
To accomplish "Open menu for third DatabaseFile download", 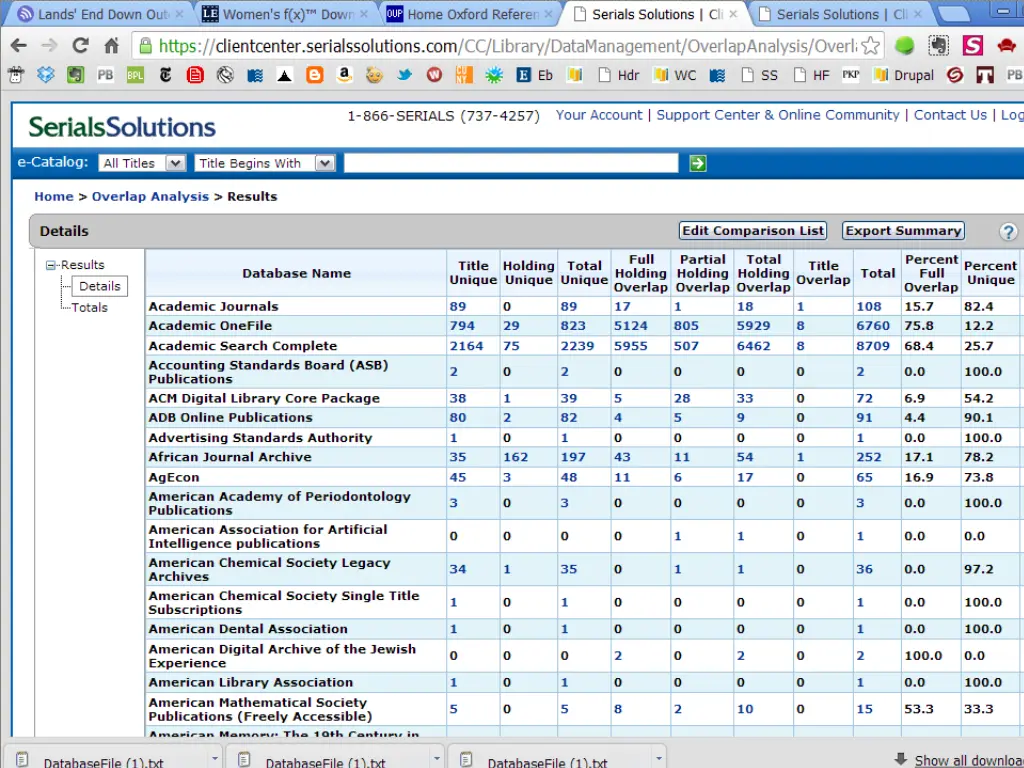I will (x=658, y=758).
